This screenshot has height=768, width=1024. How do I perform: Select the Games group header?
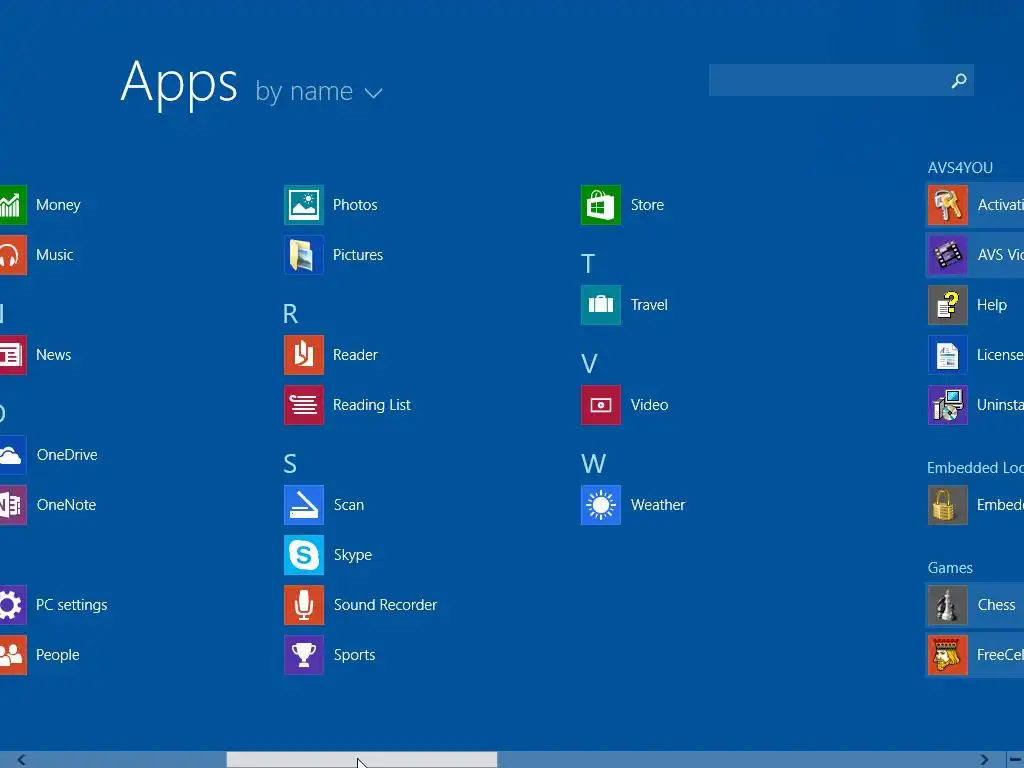(950, 568)
